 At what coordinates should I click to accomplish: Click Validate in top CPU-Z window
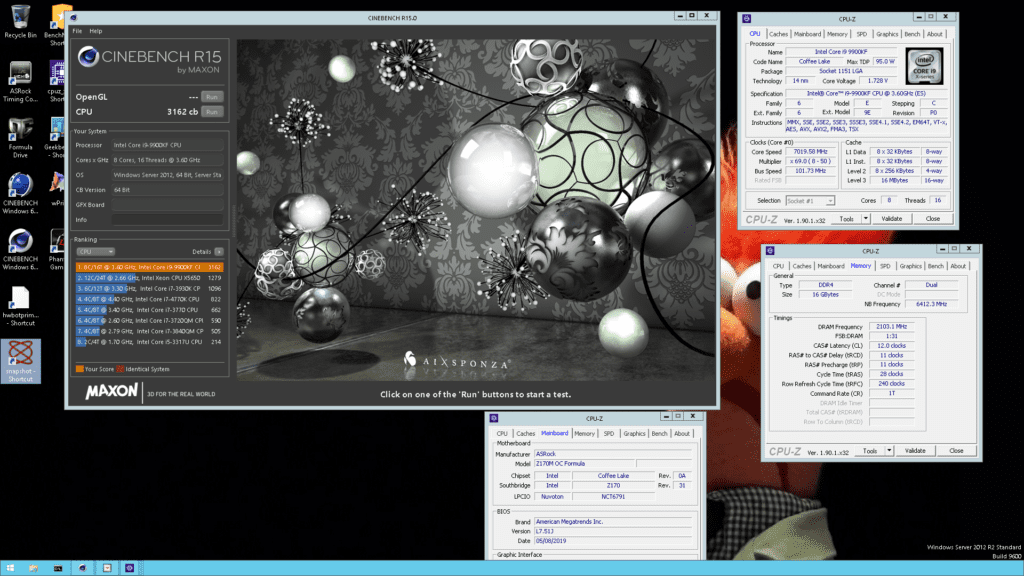891,219
